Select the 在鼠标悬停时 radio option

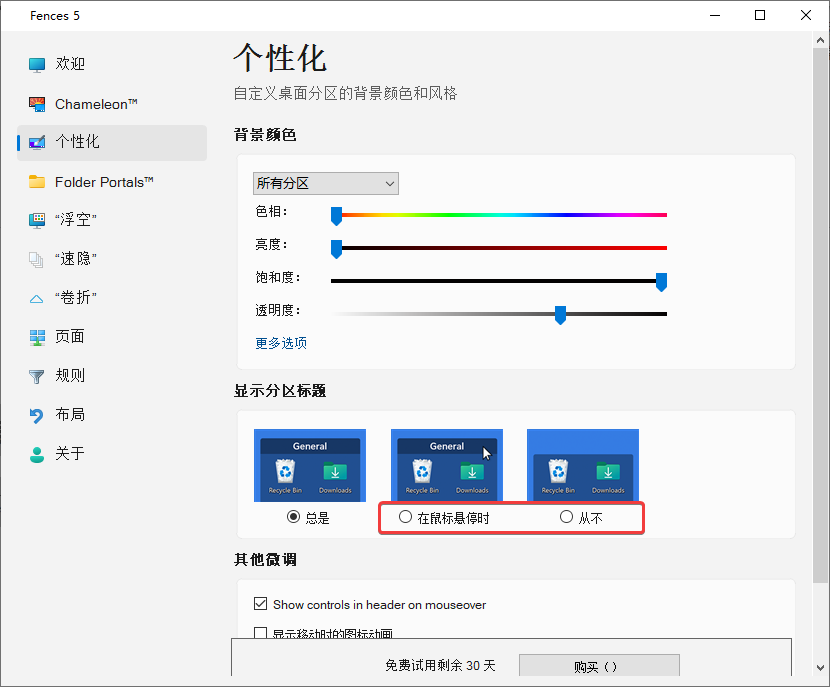point(405,517)
